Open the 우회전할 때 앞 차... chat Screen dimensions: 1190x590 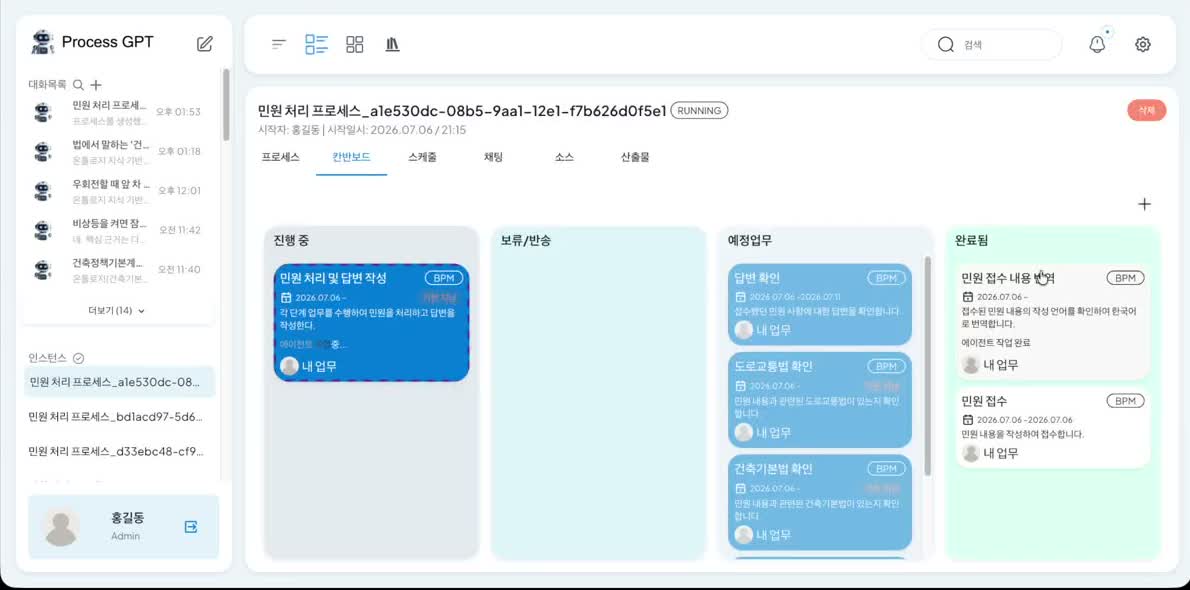pyautogui.click(x=118, y=191)
